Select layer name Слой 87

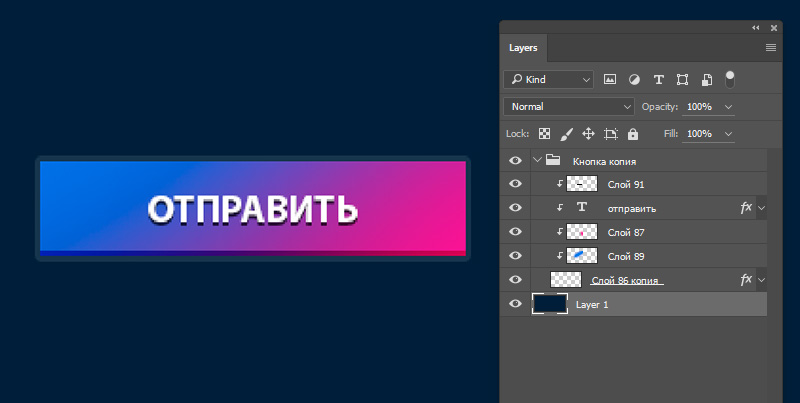pos(626,233)
